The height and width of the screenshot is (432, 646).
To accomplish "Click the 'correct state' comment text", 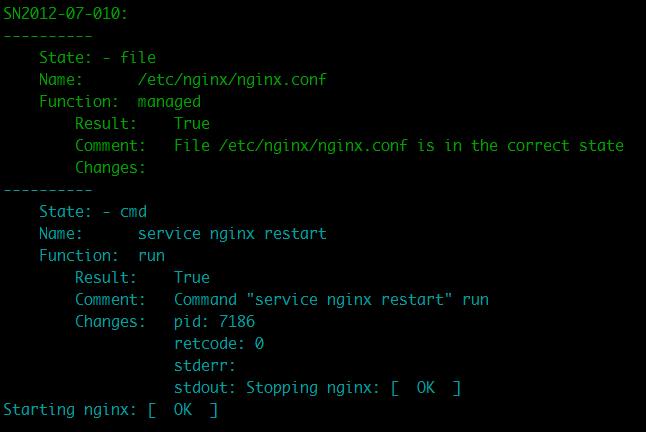I will coord(565,146).
